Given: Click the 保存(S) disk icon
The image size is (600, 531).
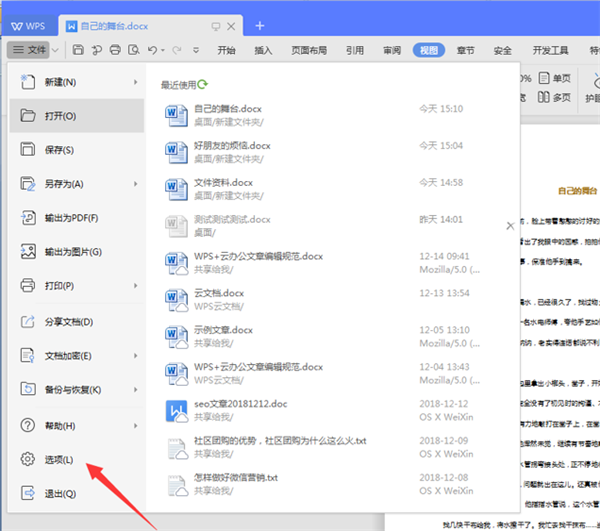Looking at the screenshot, I should click(27, 149).
